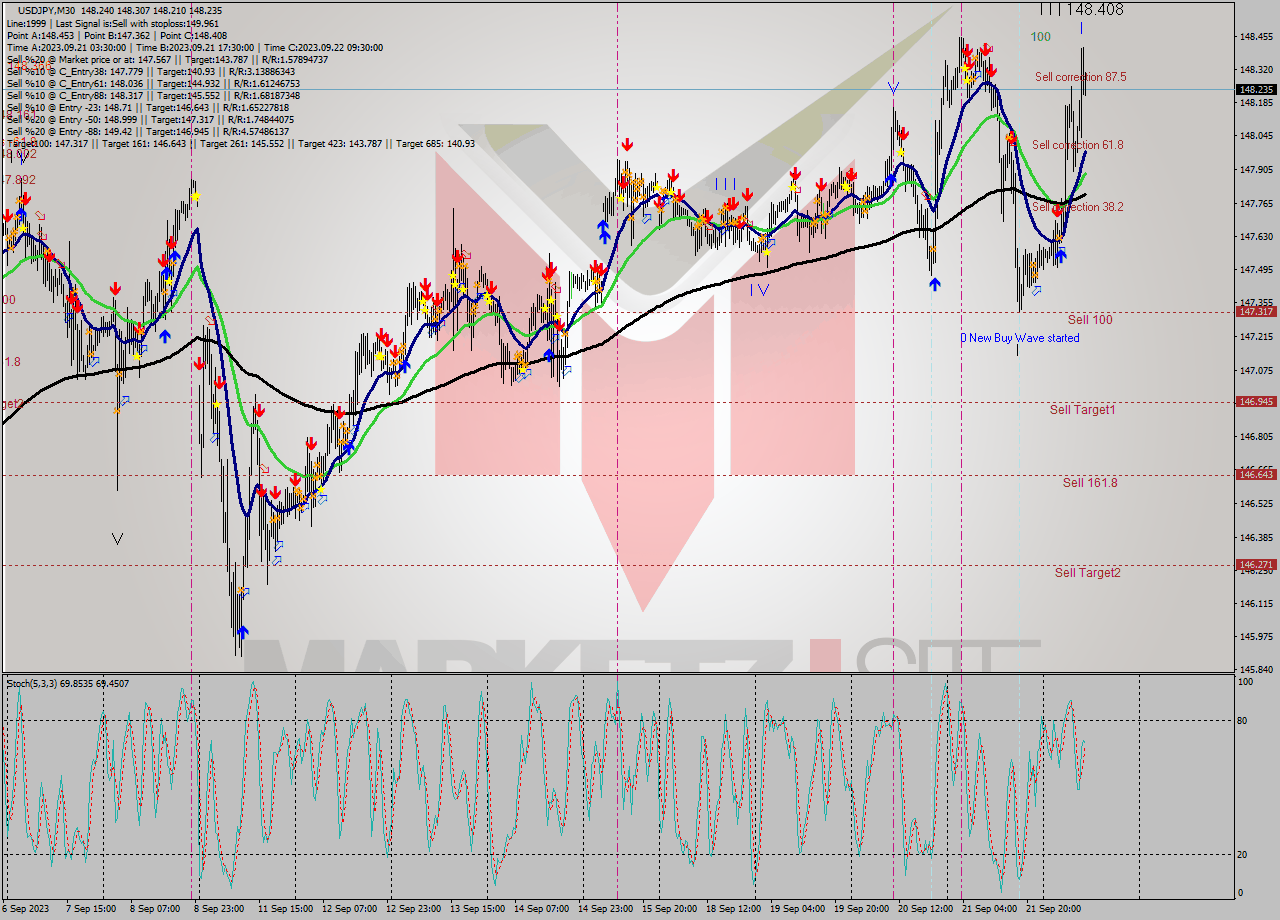Click the 'Sell correction 38.2' label
Image resolution: width=1280 pixels, height=920 pixels.
click(x=1077, y=207)
